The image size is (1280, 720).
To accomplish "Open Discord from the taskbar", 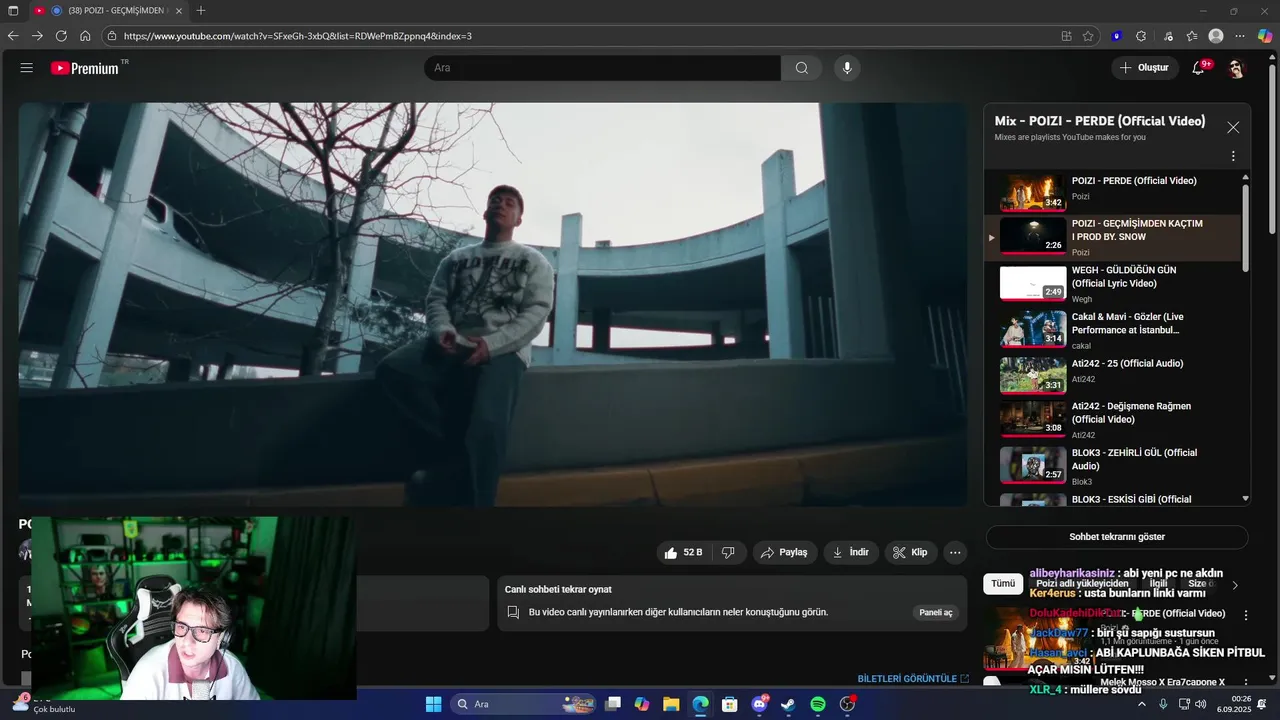I will coord(759,704).
